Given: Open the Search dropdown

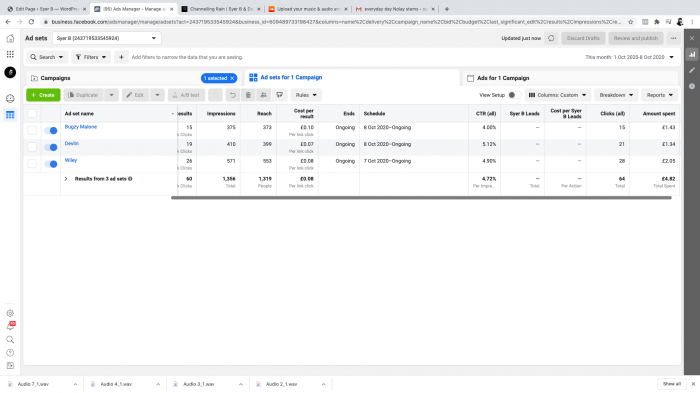Looking at the screenshot, I should coord(47,57).
